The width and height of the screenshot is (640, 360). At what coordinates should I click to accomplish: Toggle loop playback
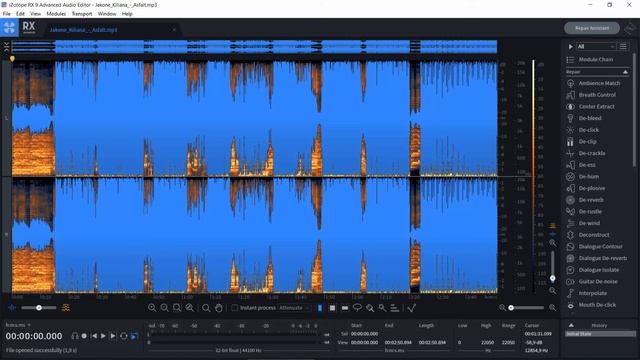(x=124, y=336)
